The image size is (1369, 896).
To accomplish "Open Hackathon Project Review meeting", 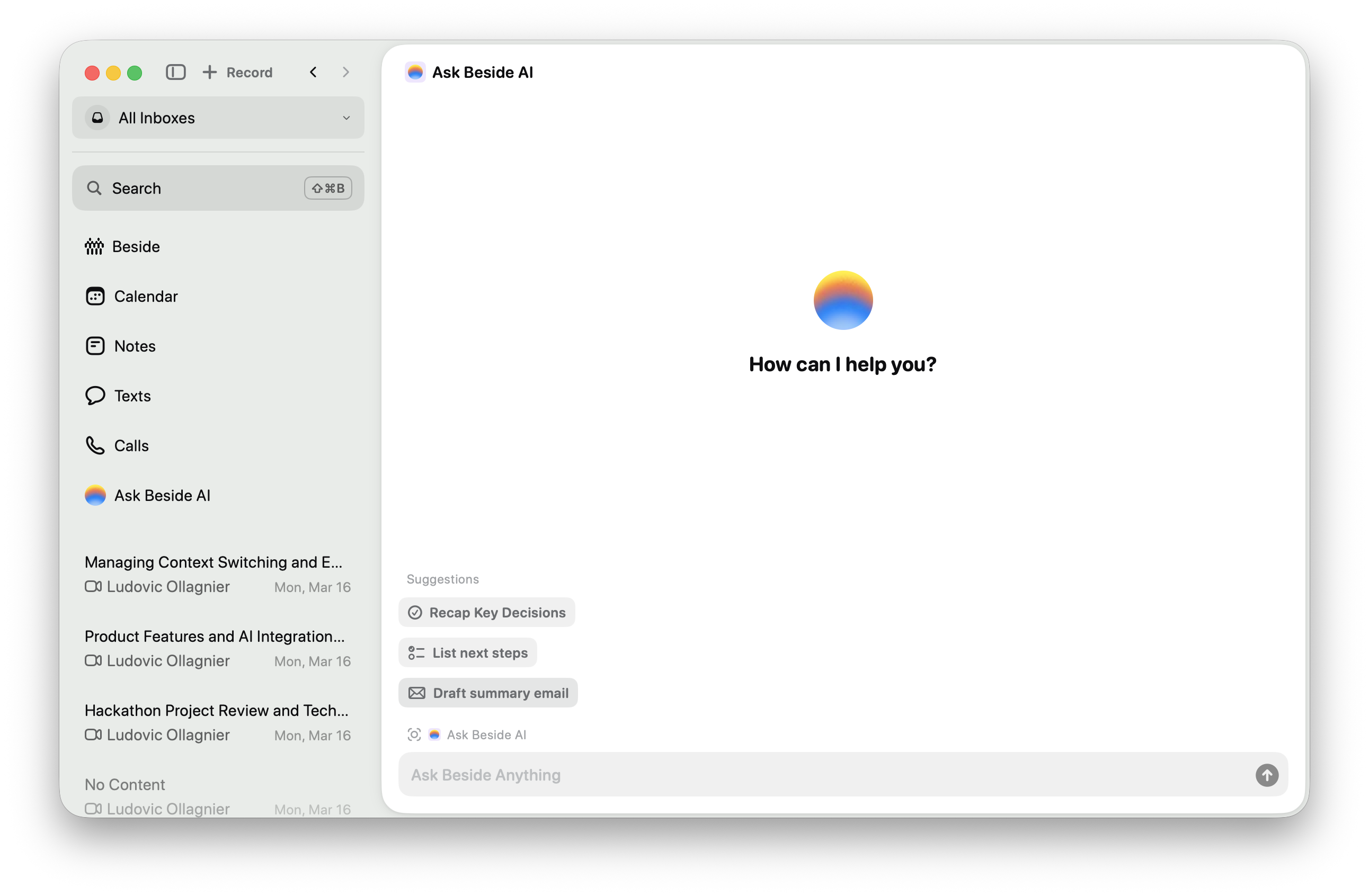I will pos(218,722).
